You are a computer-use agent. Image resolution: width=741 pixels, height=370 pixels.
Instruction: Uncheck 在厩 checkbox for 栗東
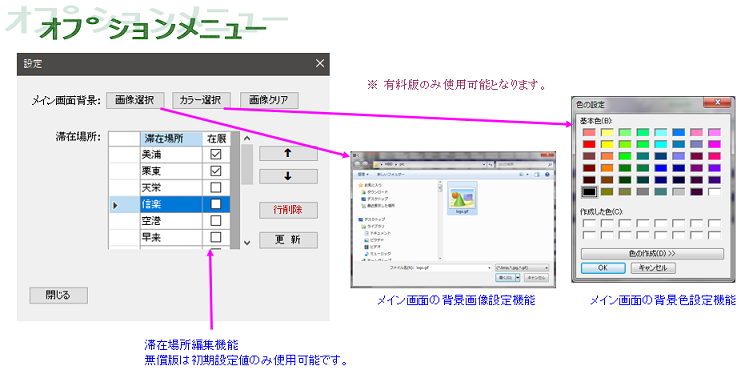[216, 171]
